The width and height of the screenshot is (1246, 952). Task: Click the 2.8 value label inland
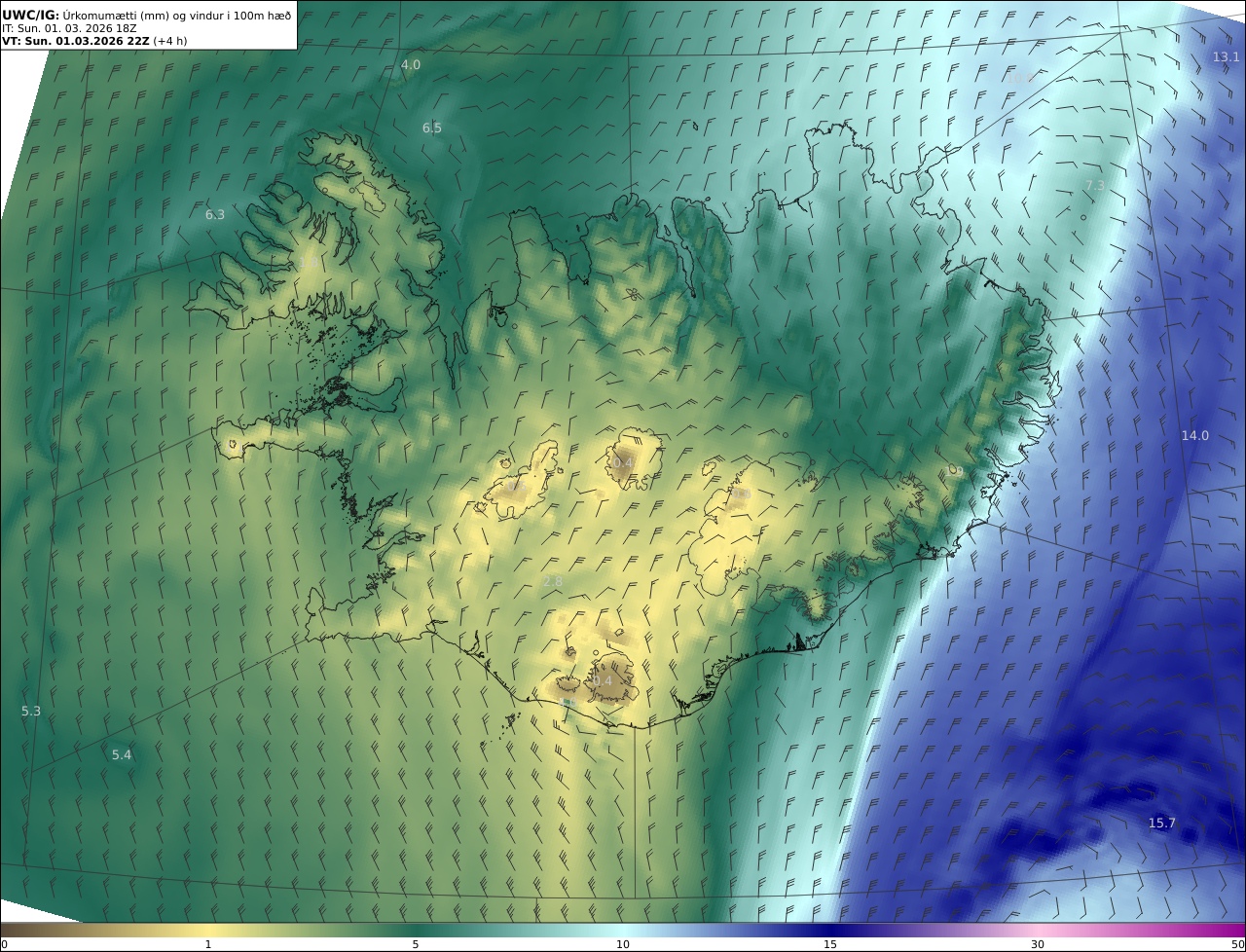(x=553, y=582)
